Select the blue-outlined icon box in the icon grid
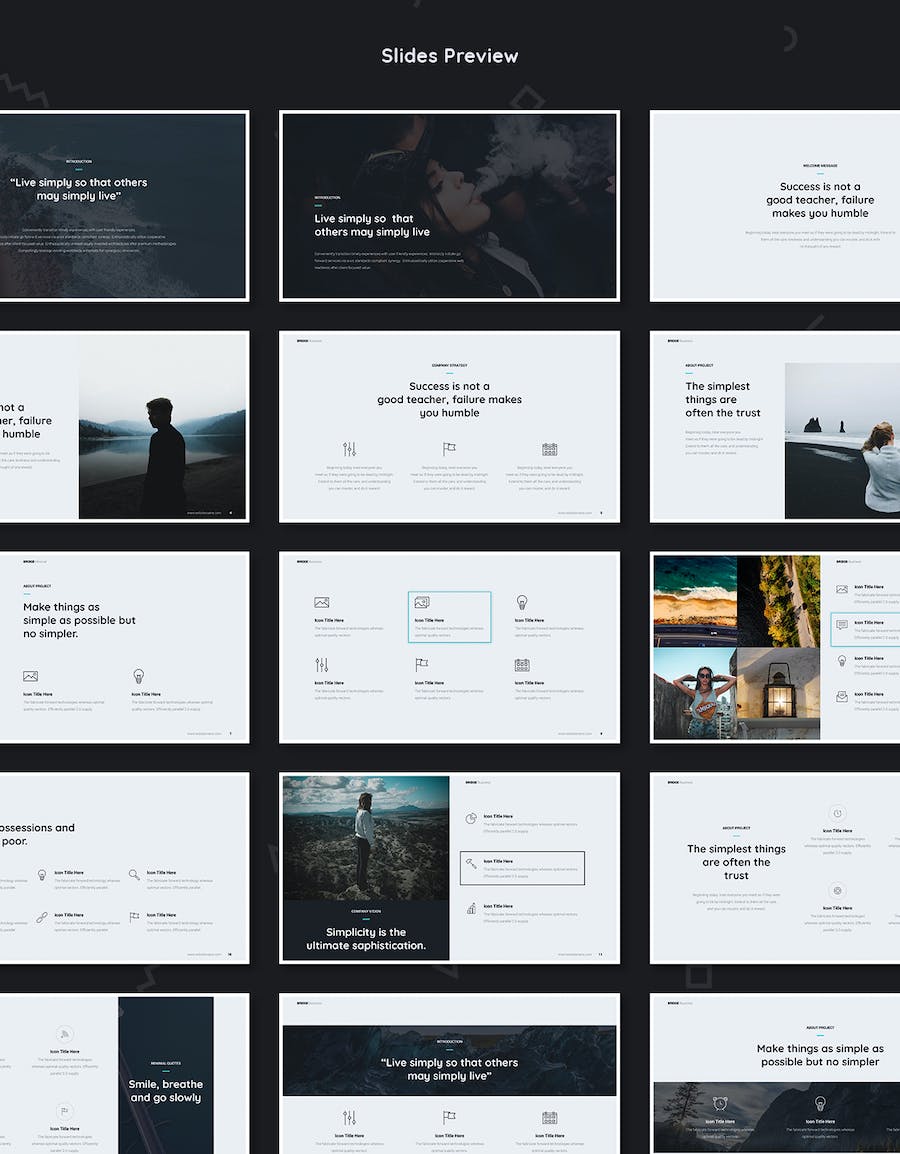 (x=449, y=617)
